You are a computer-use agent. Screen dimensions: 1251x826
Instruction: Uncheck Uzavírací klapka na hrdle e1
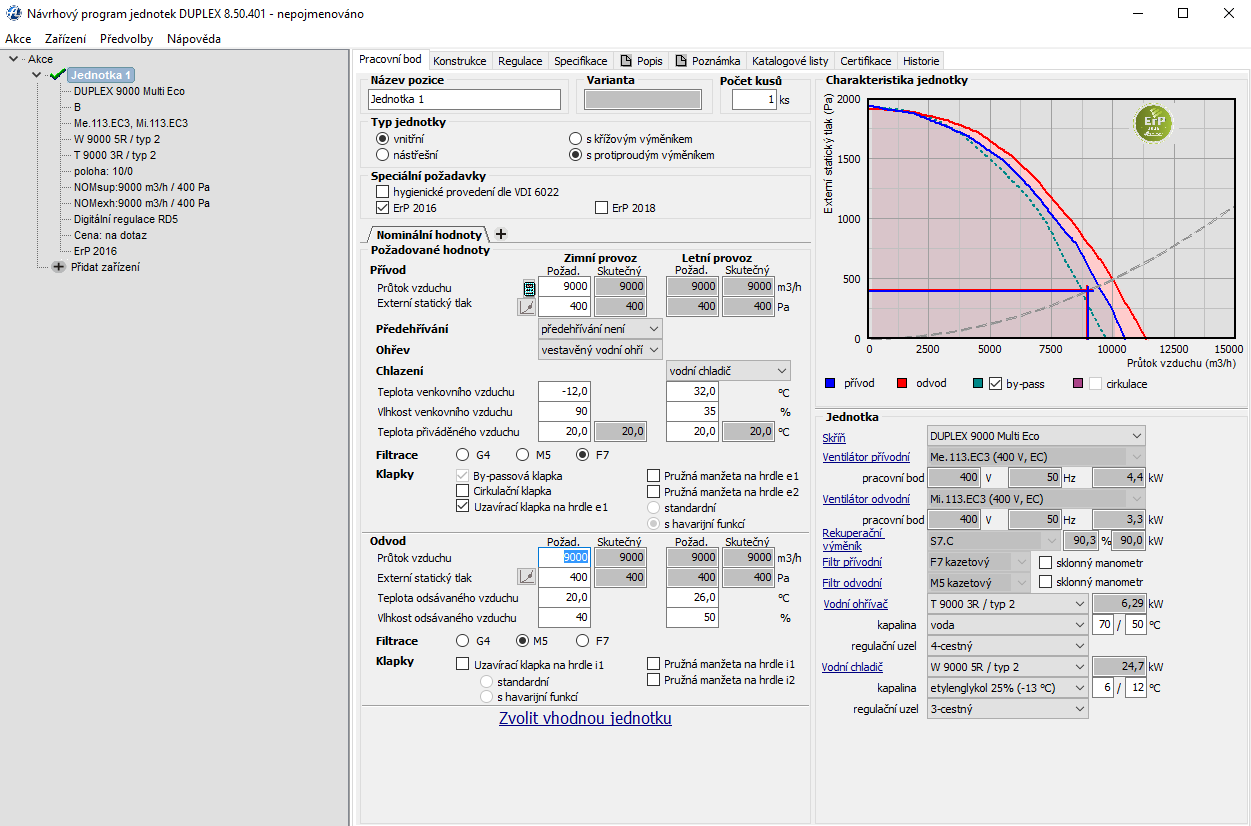pos(462,507)
